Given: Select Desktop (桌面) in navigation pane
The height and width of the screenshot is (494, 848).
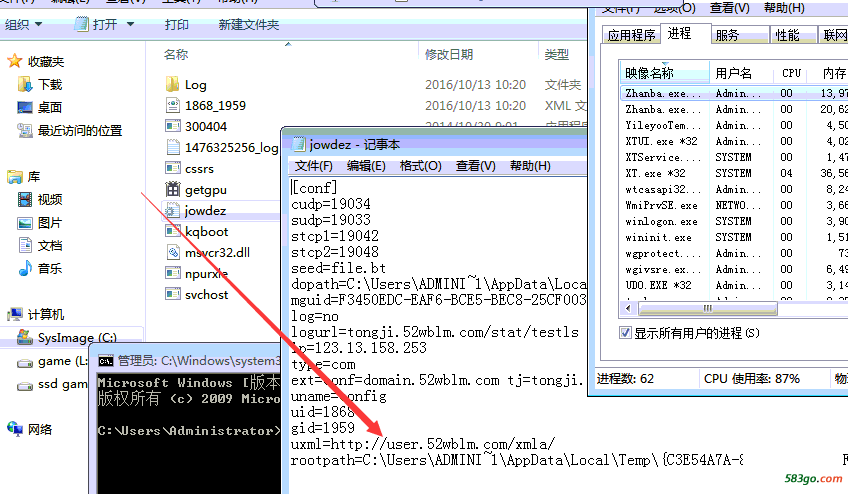Looking at the screenshot, I should [49, 107].
